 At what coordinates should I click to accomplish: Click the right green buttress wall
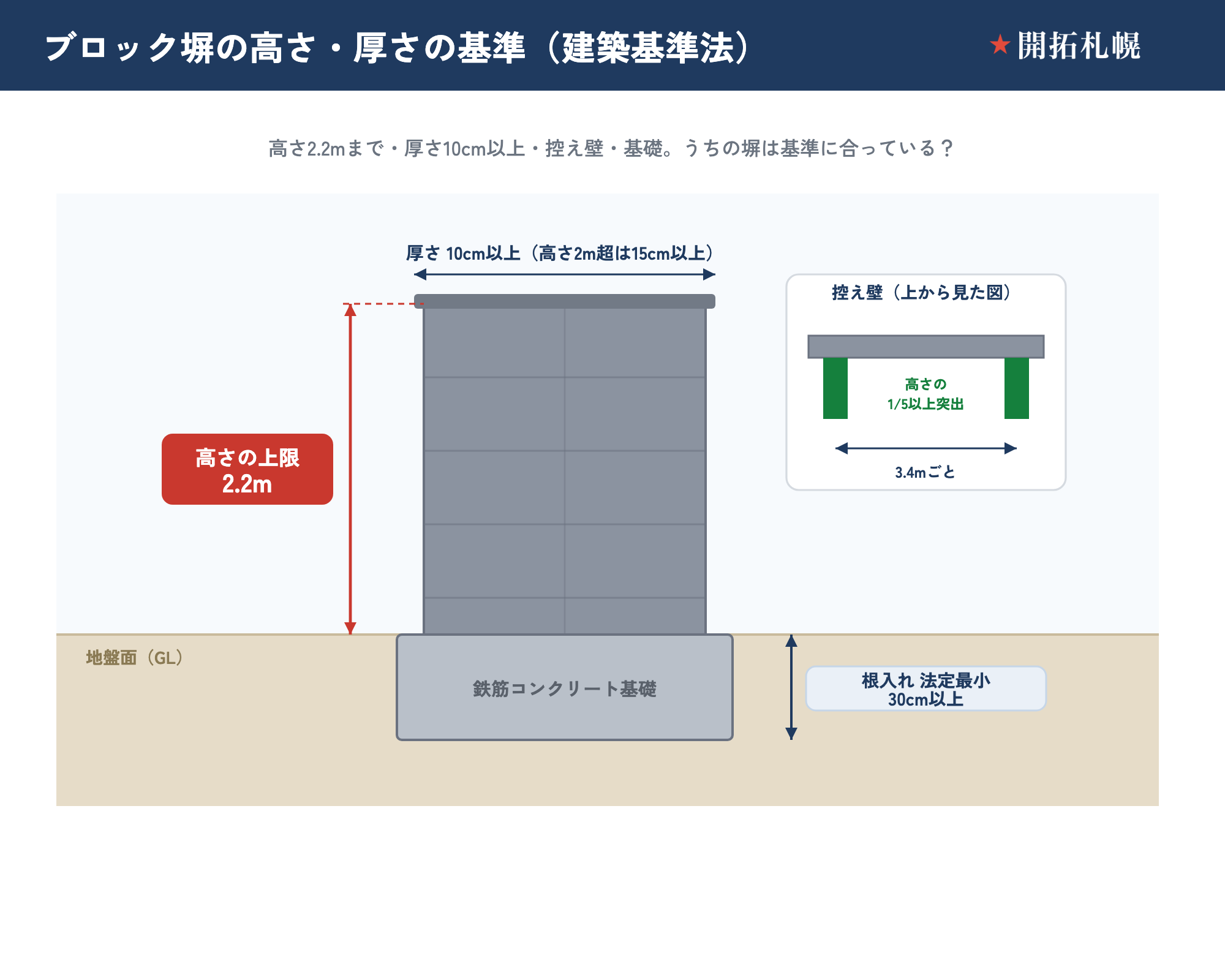tap(1017, 388)
